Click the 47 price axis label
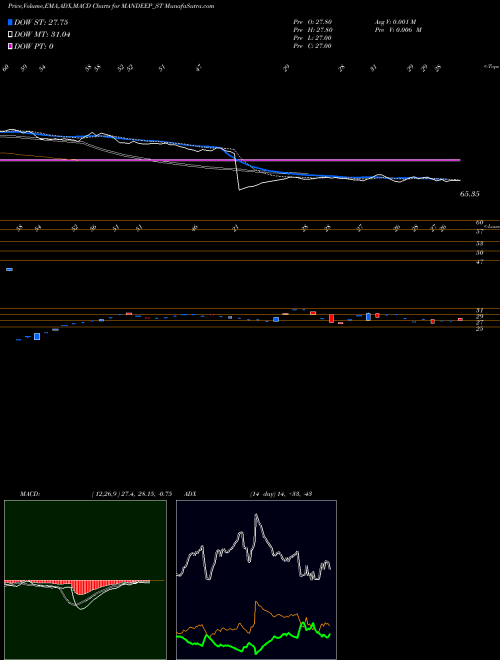Image resolution: width=500 pixels, height=660 pixels. (x=479, y=262)
